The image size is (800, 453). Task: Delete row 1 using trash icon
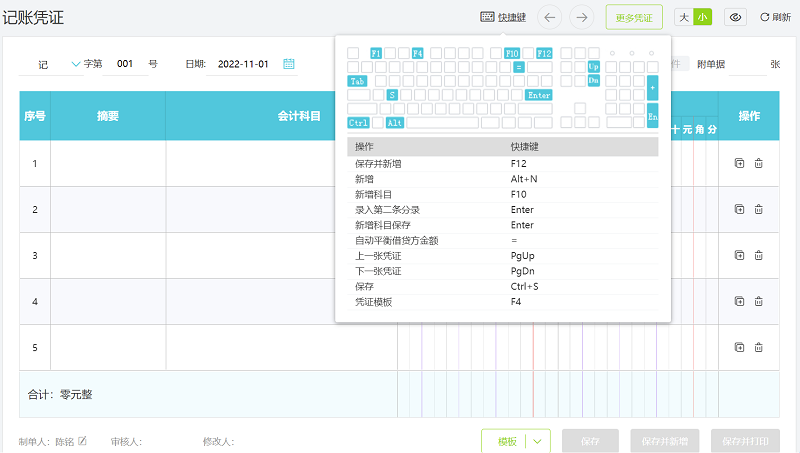[758, 163]
